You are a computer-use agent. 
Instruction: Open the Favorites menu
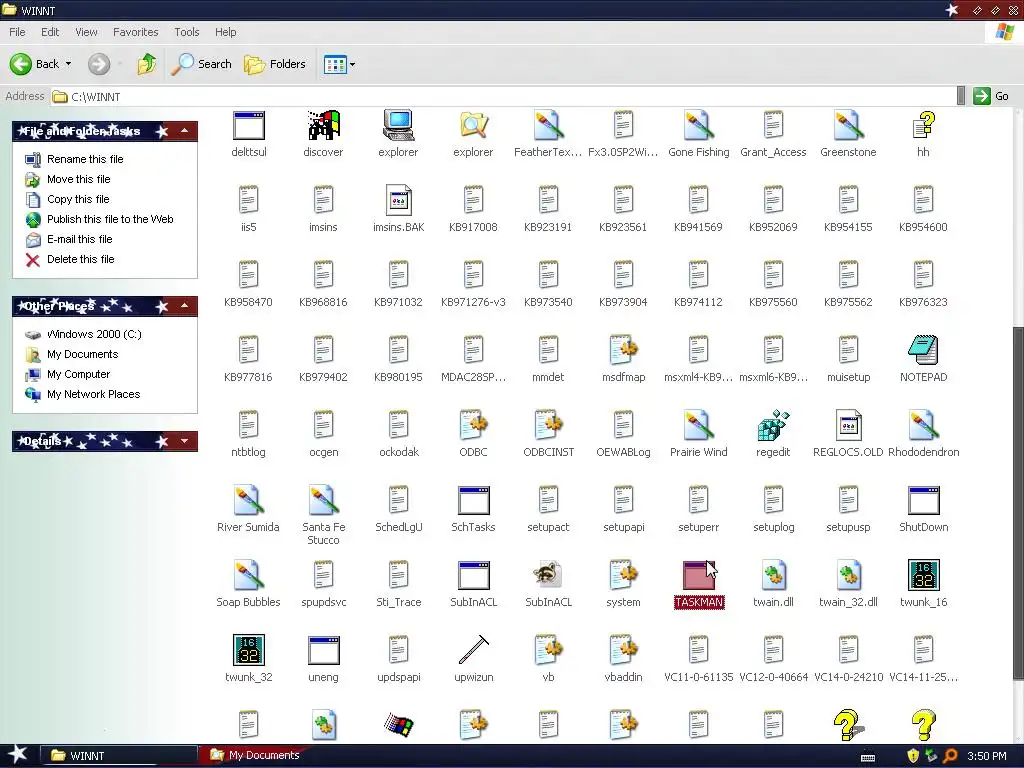(135, 32)
